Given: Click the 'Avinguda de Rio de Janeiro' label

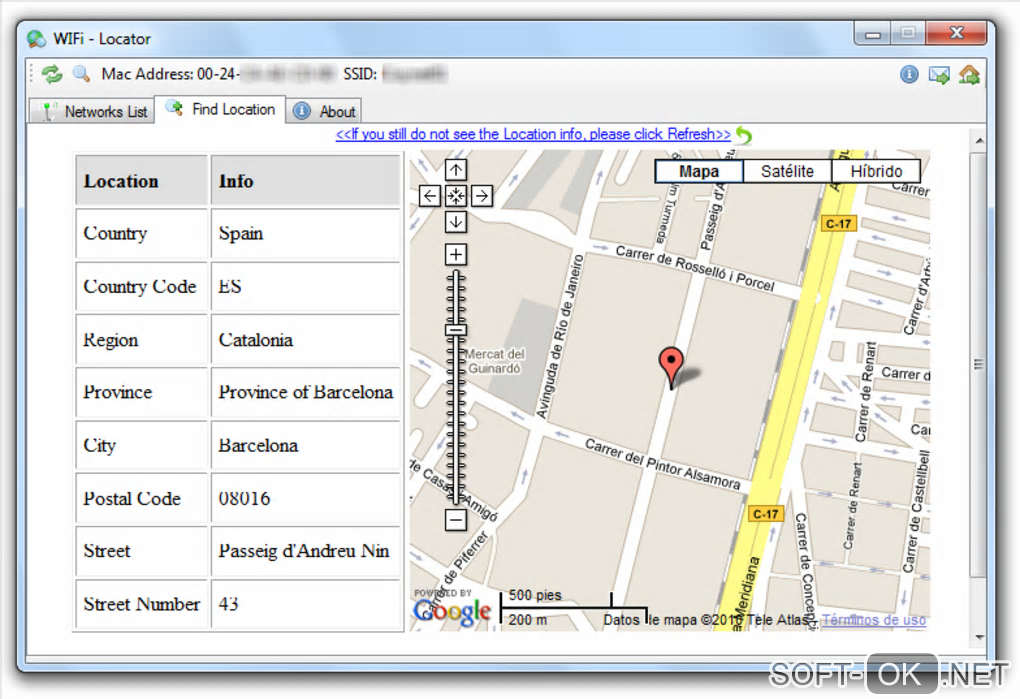Looking at the screenshot, I should coord(559,336).
